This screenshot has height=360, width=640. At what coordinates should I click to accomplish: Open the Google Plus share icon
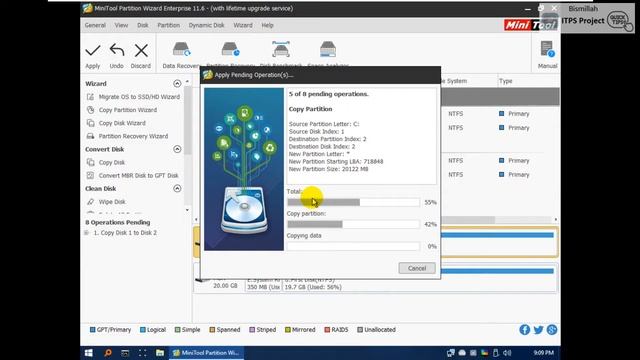552,330
